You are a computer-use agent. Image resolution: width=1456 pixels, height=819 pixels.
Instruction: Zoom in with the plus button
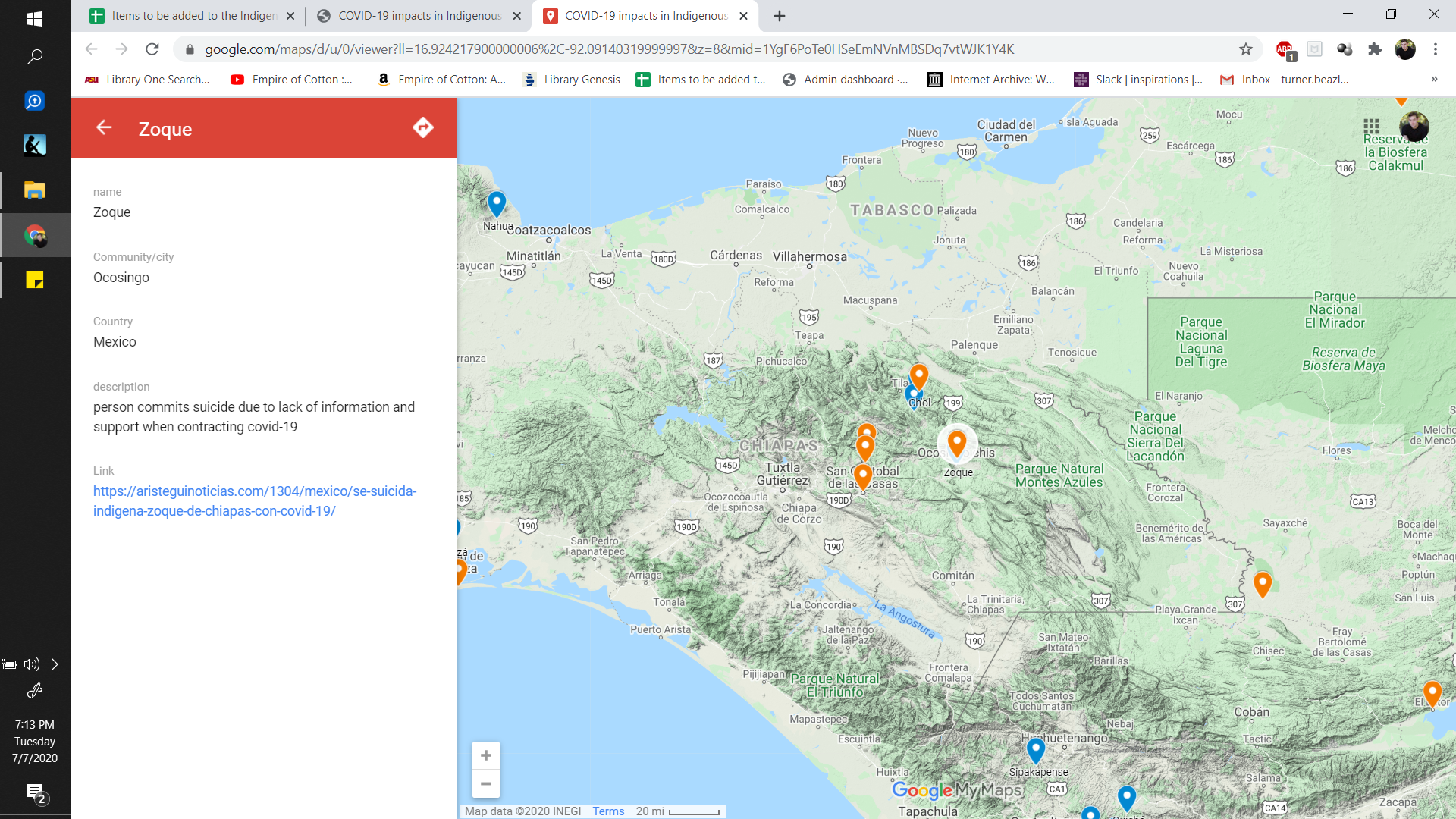pos(486,755)
